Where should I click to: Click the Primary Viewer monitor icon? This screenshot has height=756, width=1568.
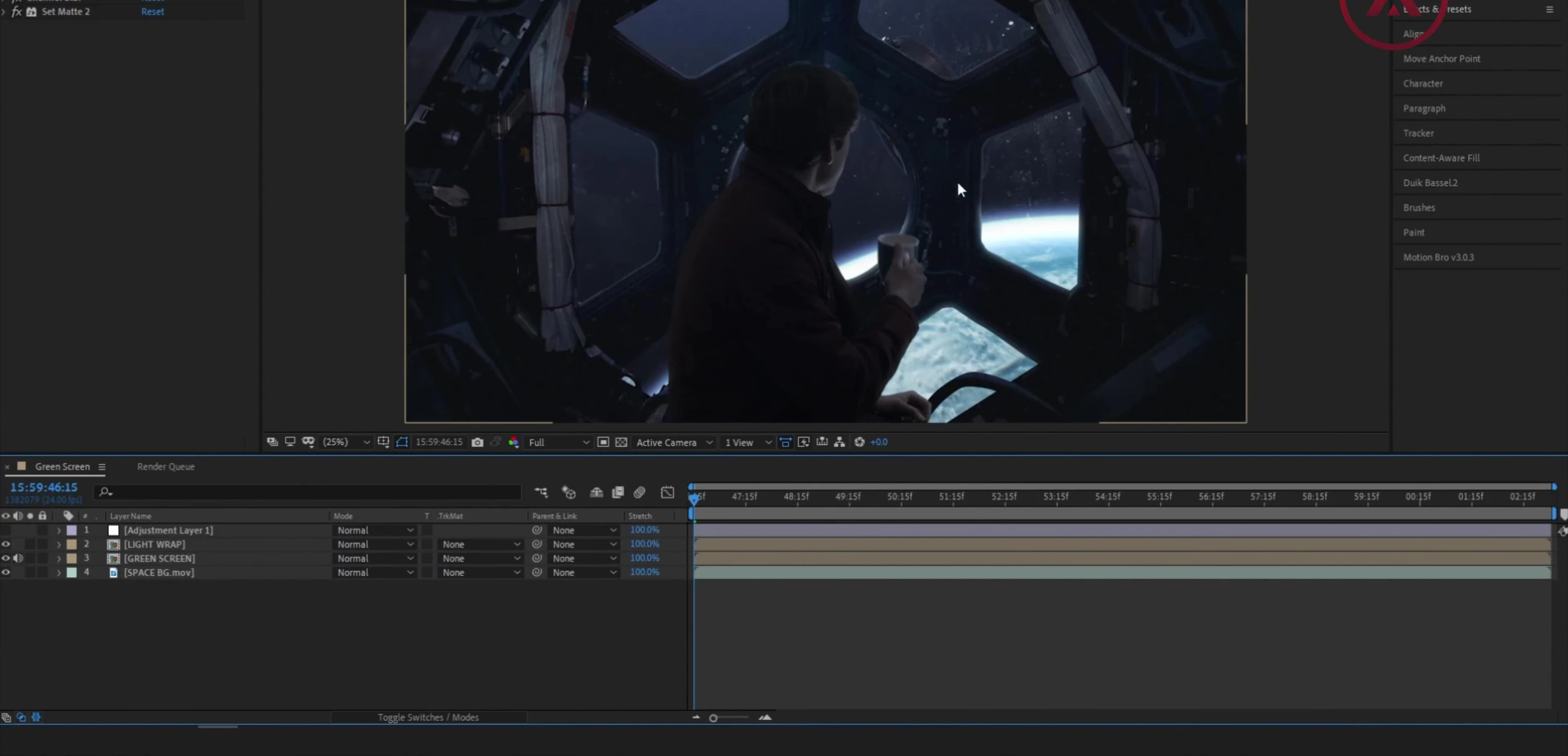(290, 442)
